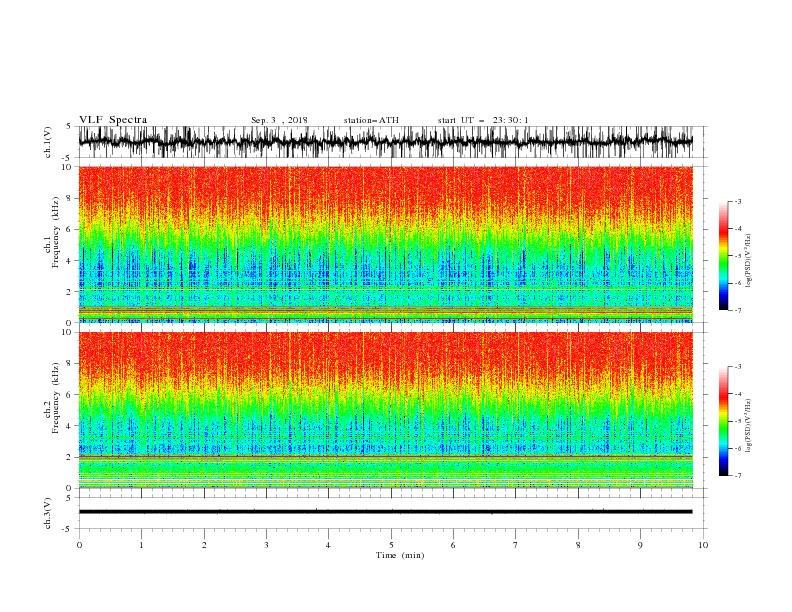Click the 'VLF Spectra' title text
The height and width of the screenshot is (612, 792).
click(113, 120)
